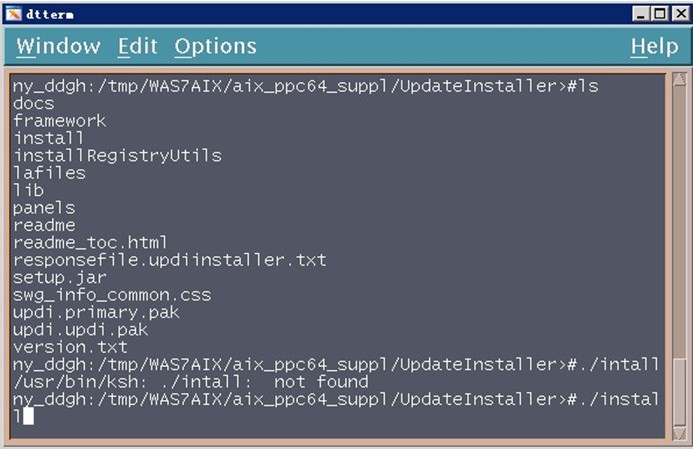
Task: Click the responsefile.updiinstaller.txt line
Action: (x=169, y=260)
